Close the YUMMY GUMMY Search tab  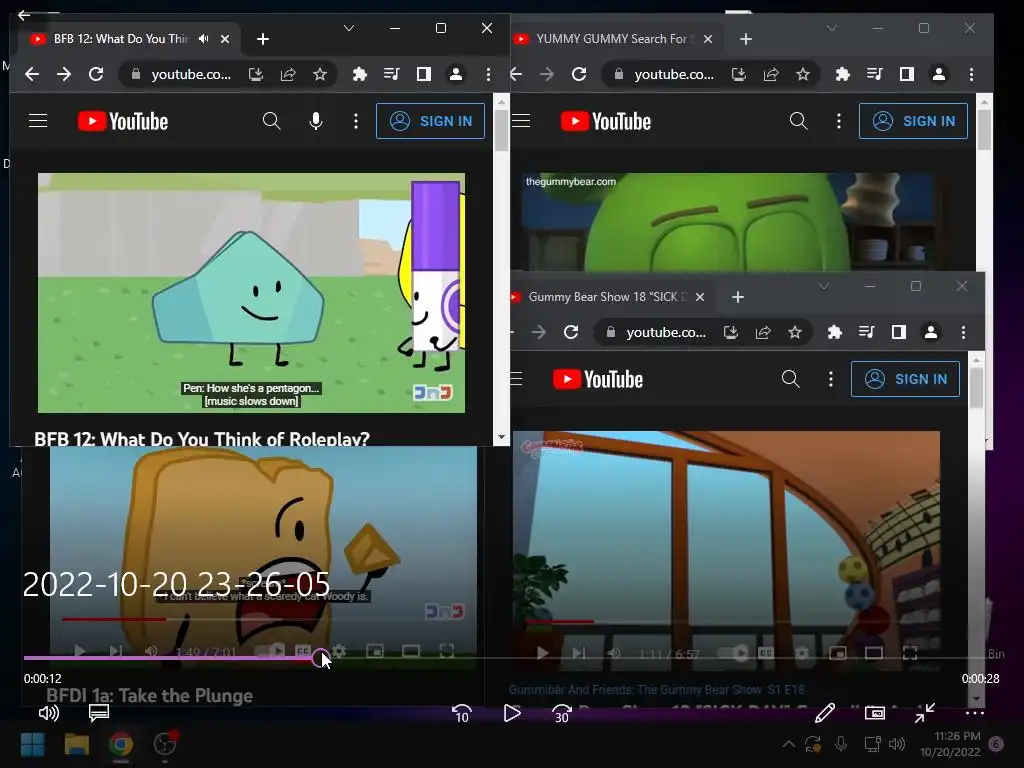(x=707, y=39)
